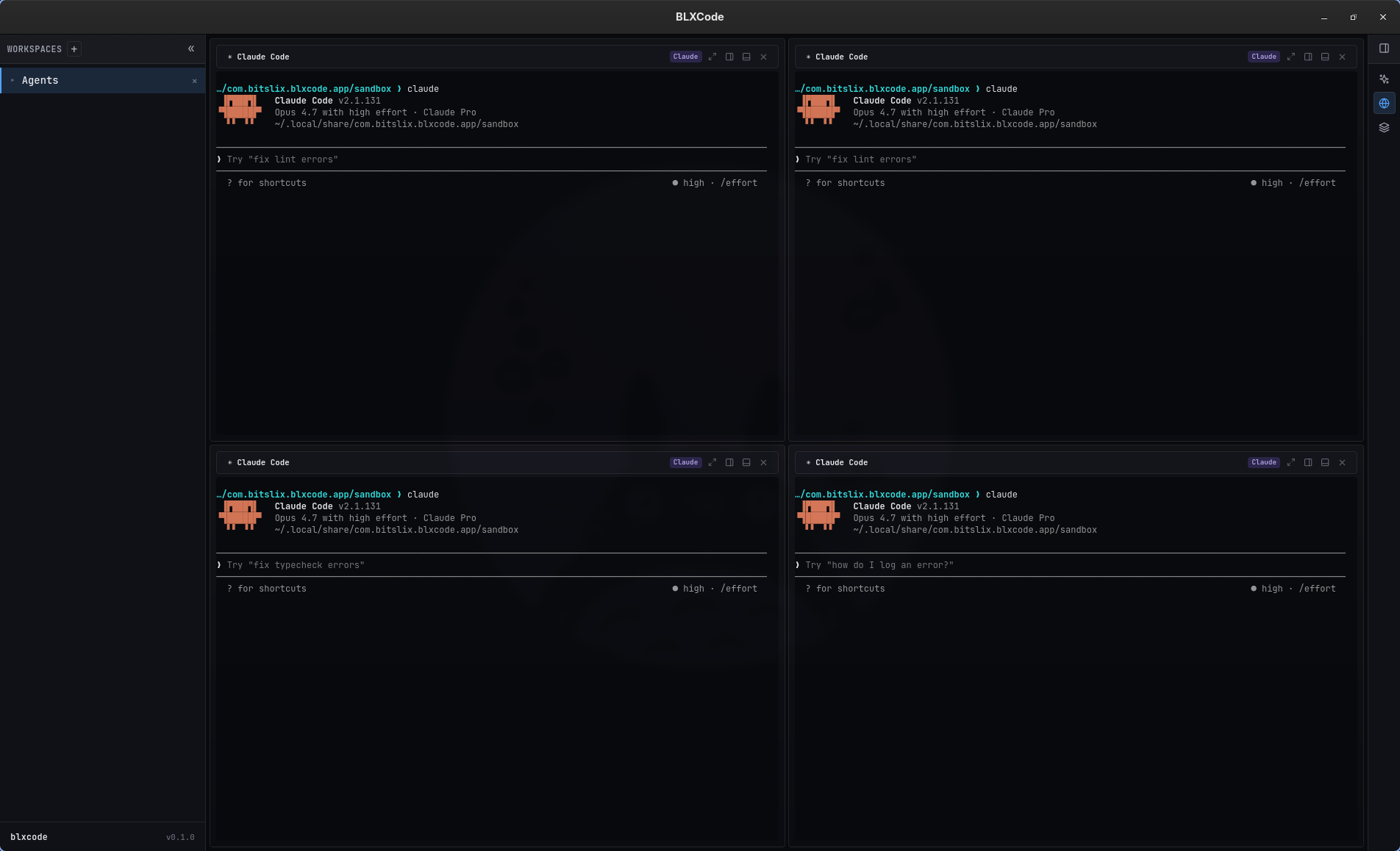Split the "fix typecheck errors" pane into rows
Screen dimensions: 1400x851
coord(746,462)
